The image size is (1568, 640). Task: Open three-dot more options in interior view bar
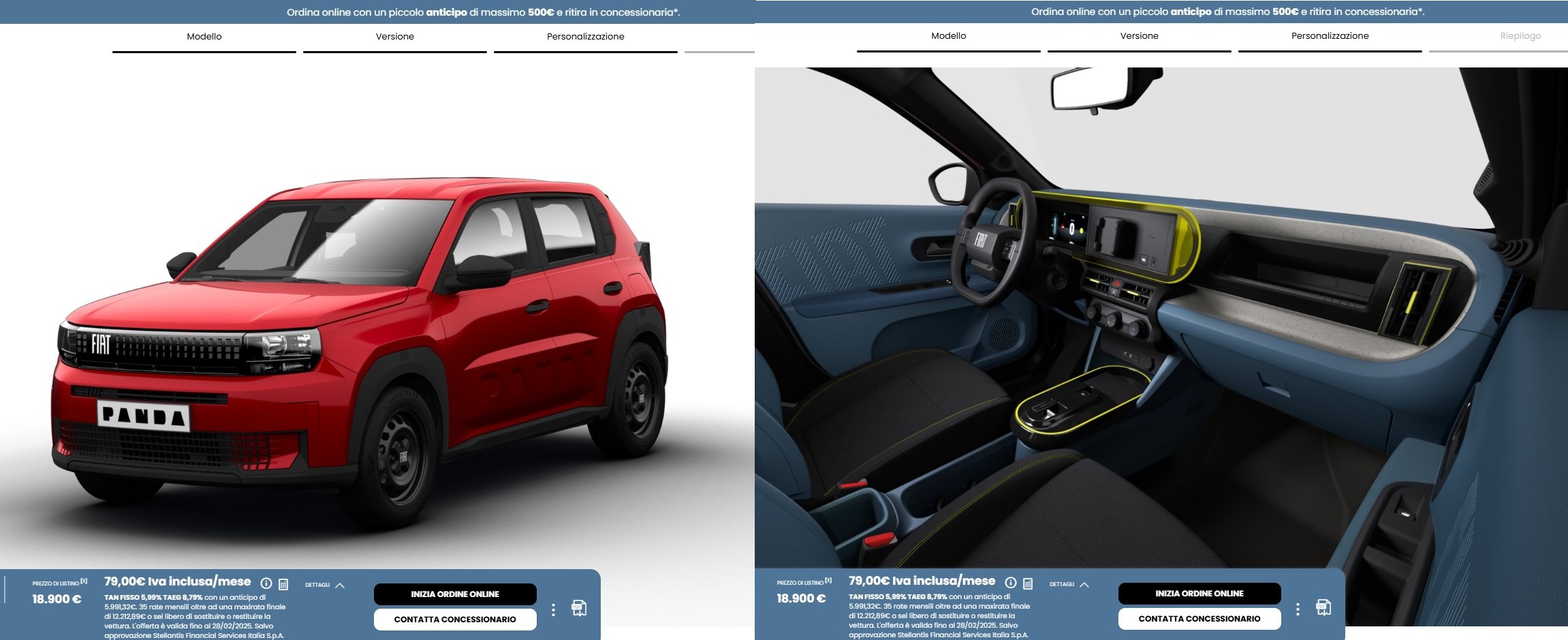[x=1298, y=609]
